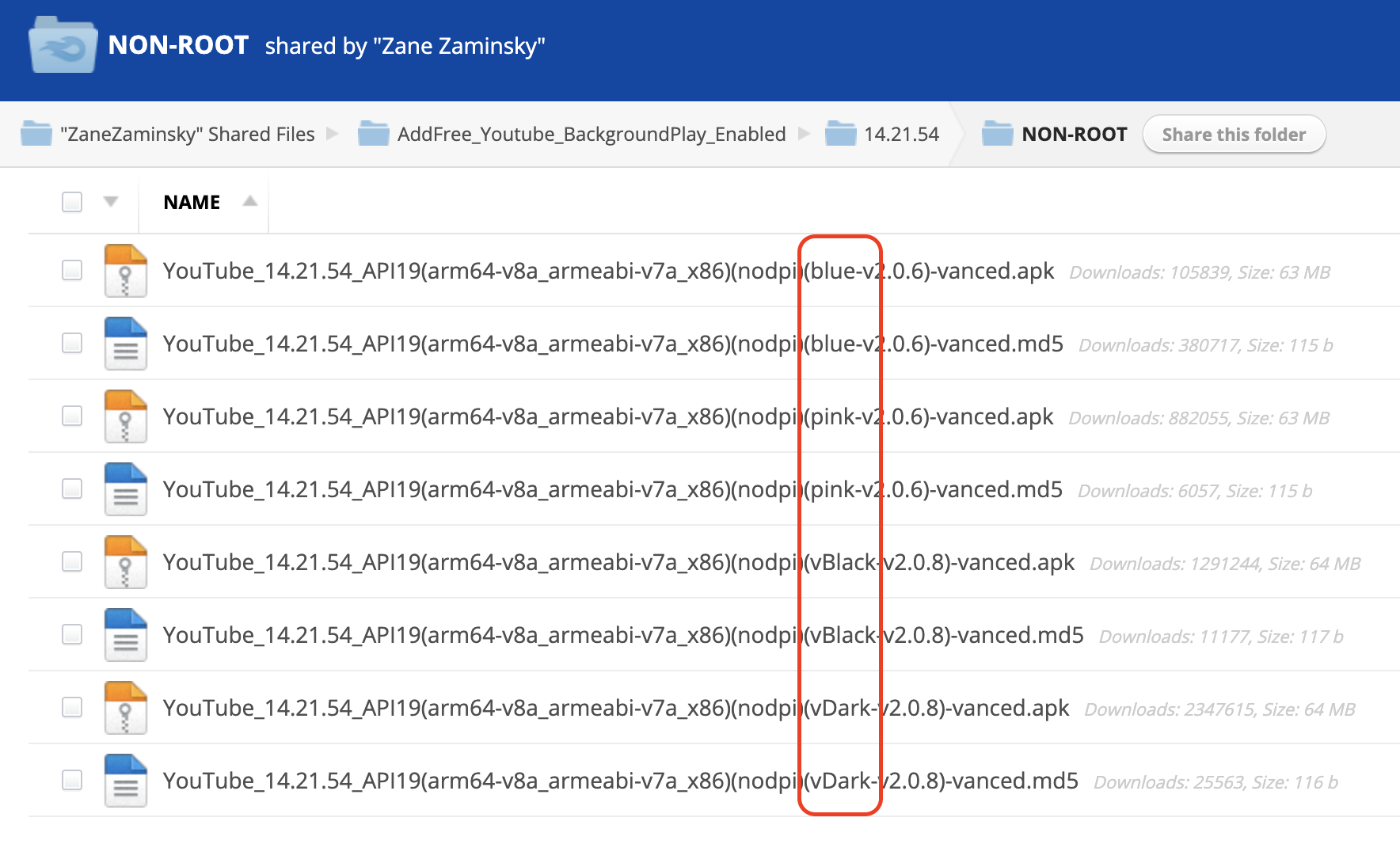Sort files by the NAME column header
Screen dimensions: 1400x844
pyautogui.click(x=192, y=203)
